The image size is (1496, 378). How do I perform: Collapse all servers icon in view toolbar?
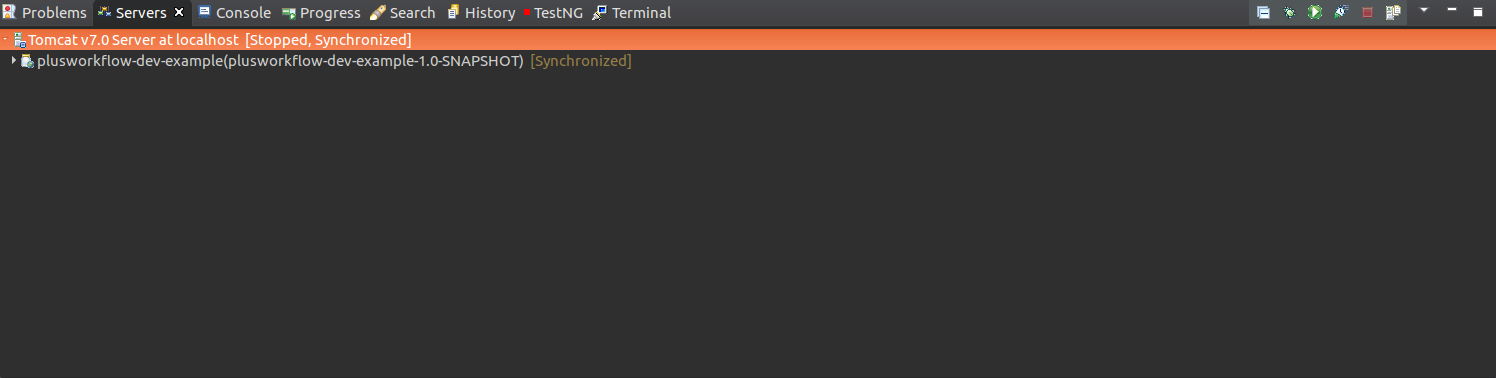pyautogui.click(x=1263, y=12)
